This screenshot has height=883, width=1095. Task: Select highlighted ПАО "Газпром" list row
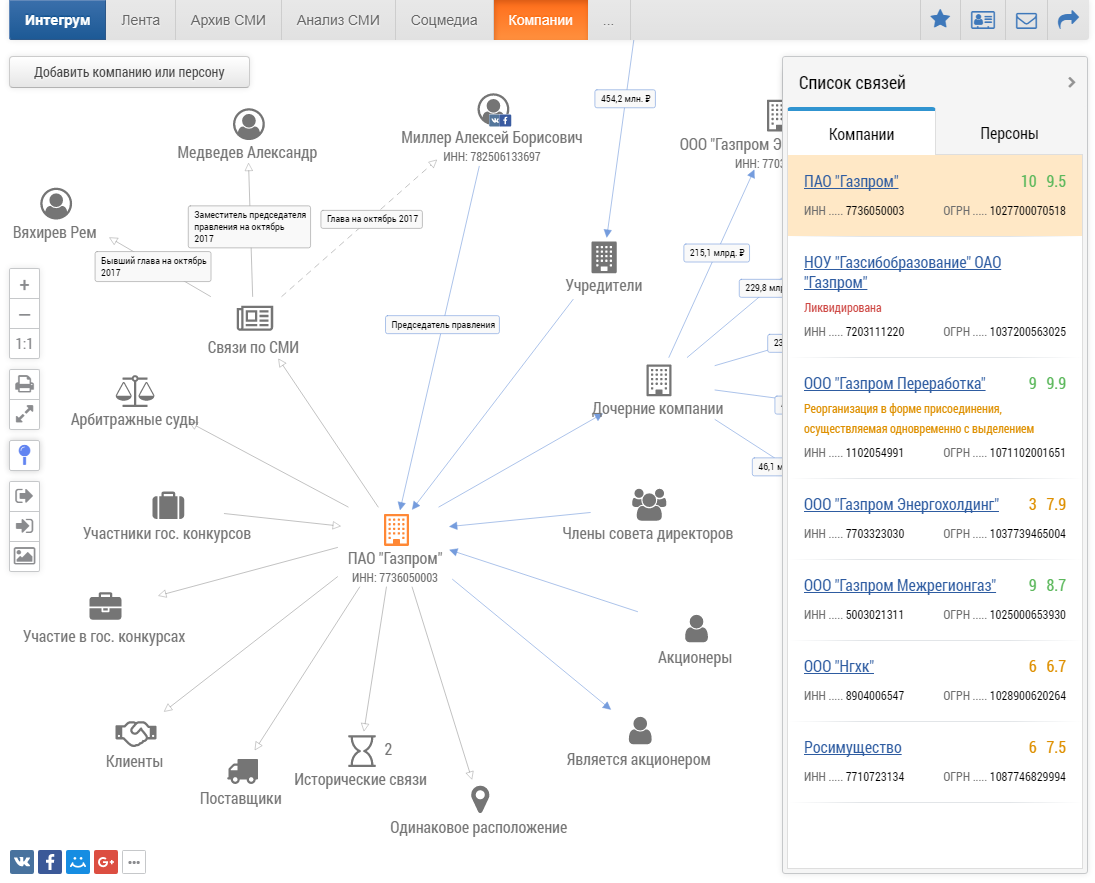934,195
